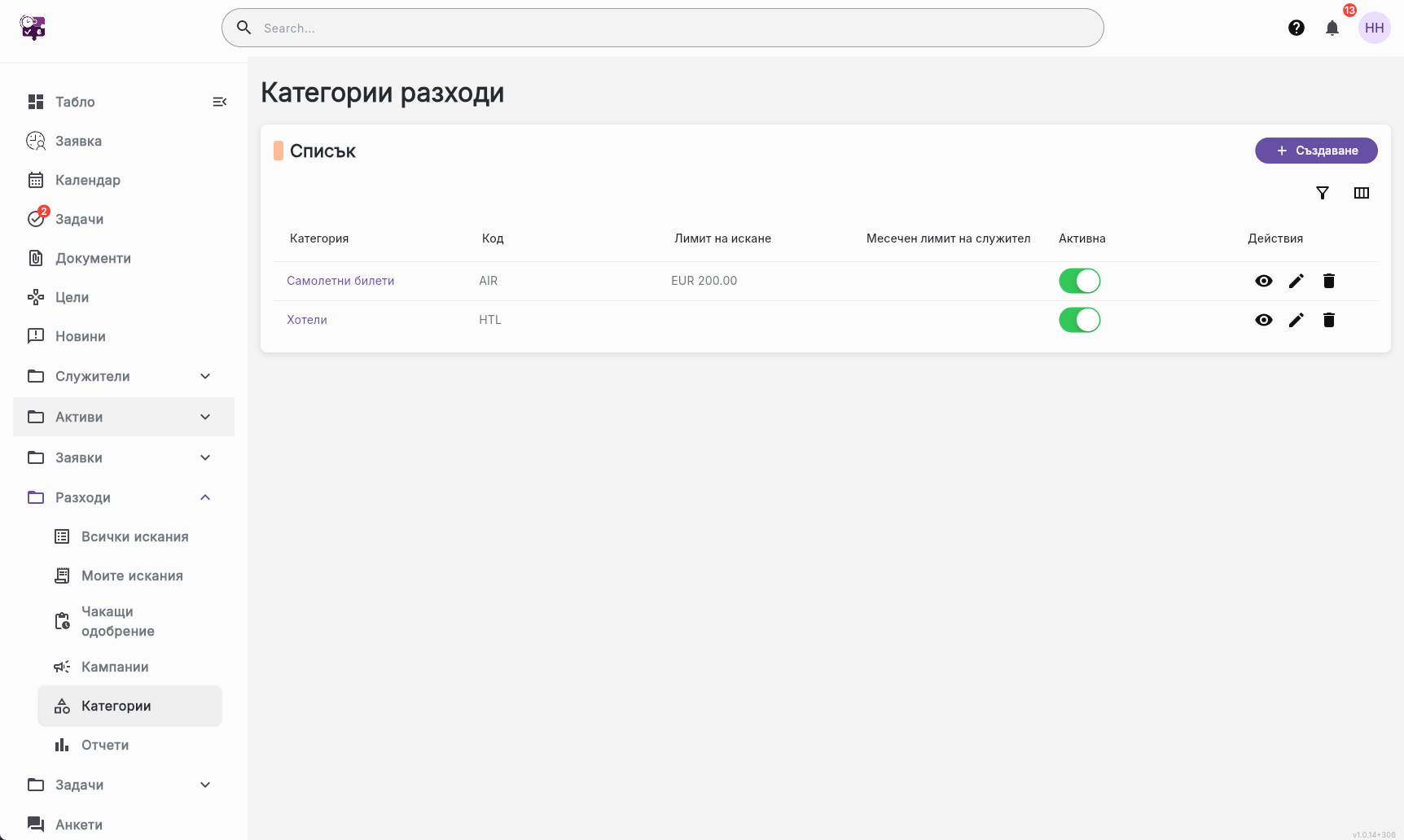
Task: View the Хотели category via the eye icon
Action: 1264,320
